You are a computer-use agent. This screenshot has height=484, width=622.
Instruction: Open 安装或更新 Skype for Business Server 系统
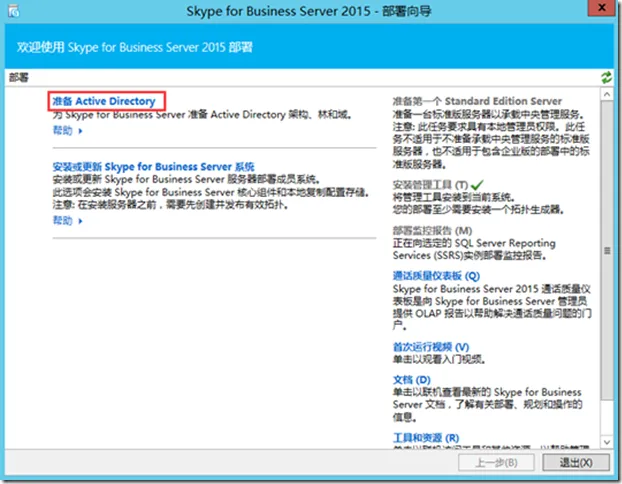(154, 167)
